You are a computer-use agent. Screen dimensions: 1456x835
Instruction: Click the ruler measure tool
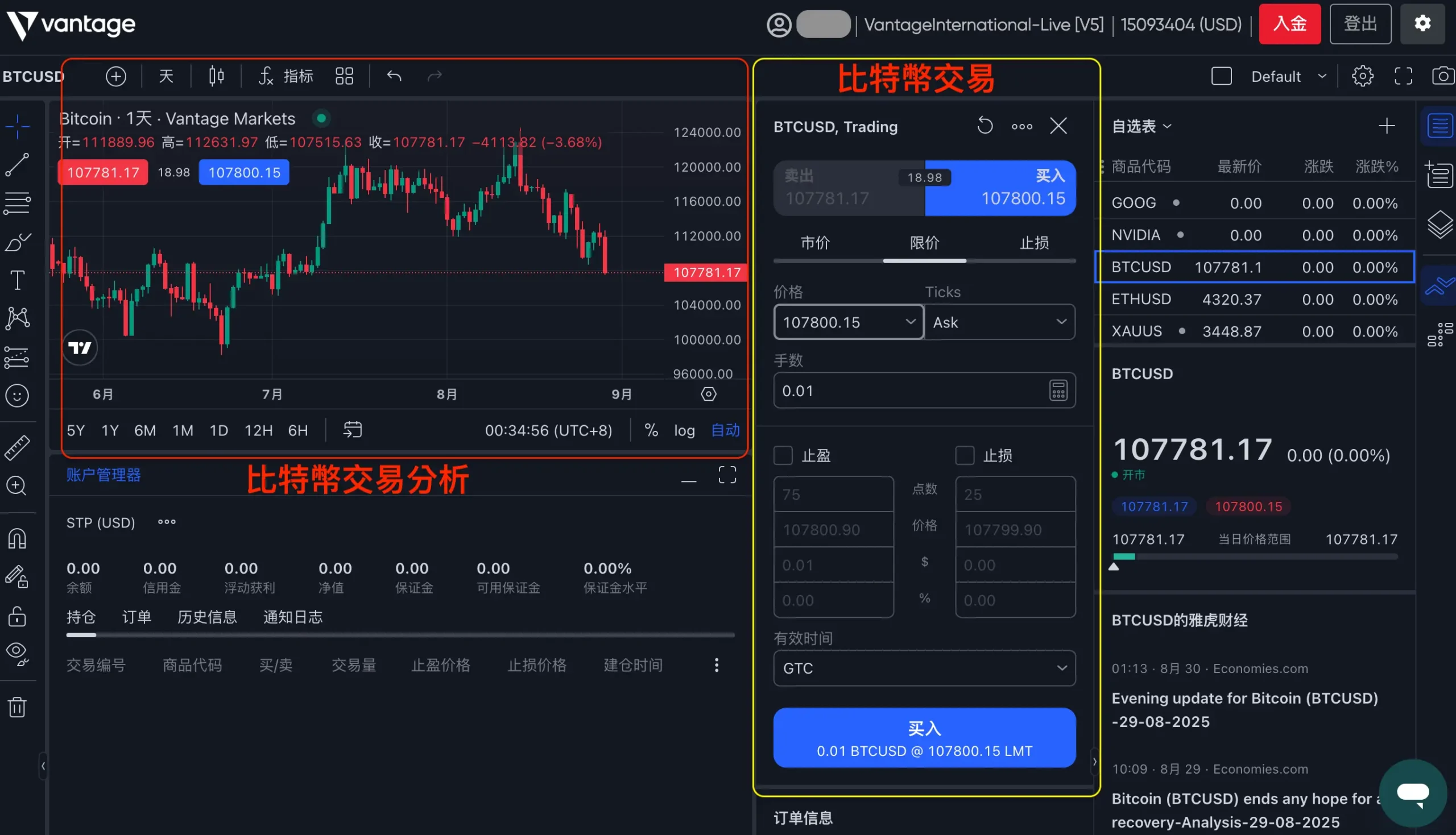17,448
